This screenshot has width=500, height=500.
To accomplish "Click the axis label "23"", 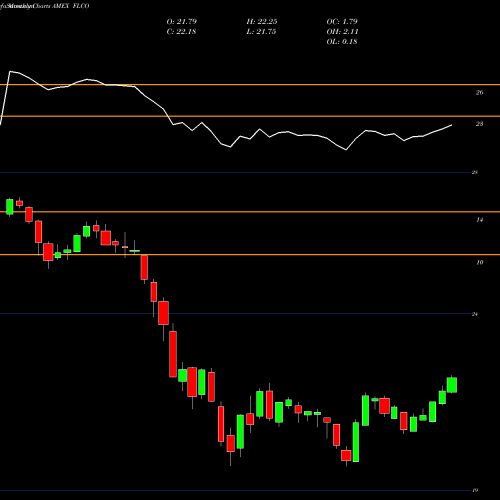I will [x=479, y=124].
